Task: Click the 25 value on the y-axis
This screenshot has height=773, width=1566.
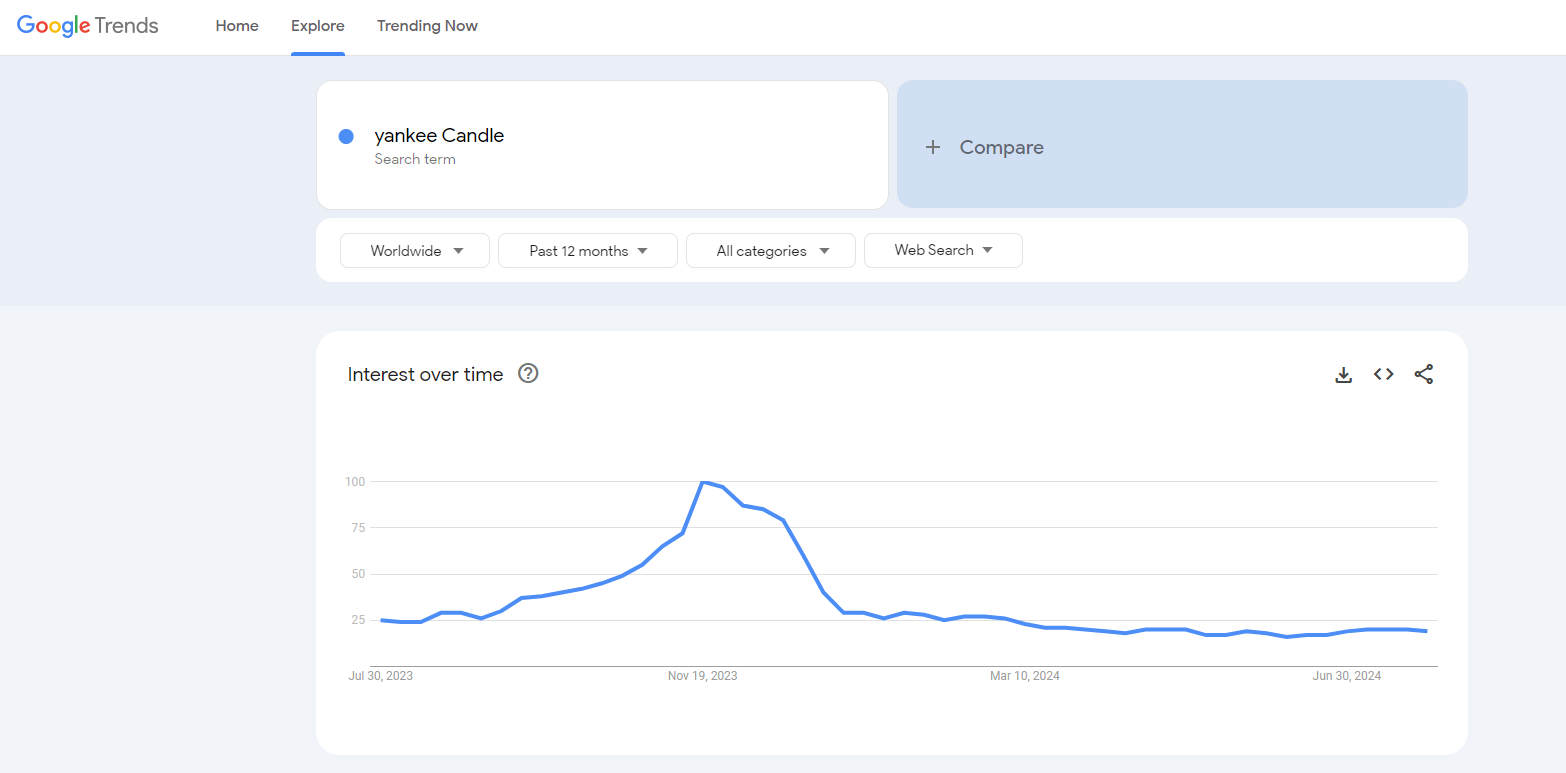Action: point(358,620)
